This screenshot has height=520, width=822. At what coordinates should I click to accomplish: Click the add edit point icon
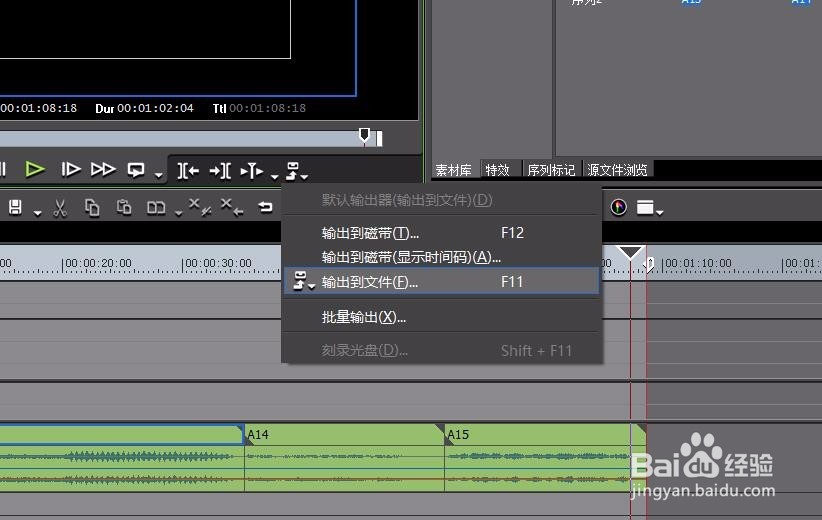click(x=252, y=170)
